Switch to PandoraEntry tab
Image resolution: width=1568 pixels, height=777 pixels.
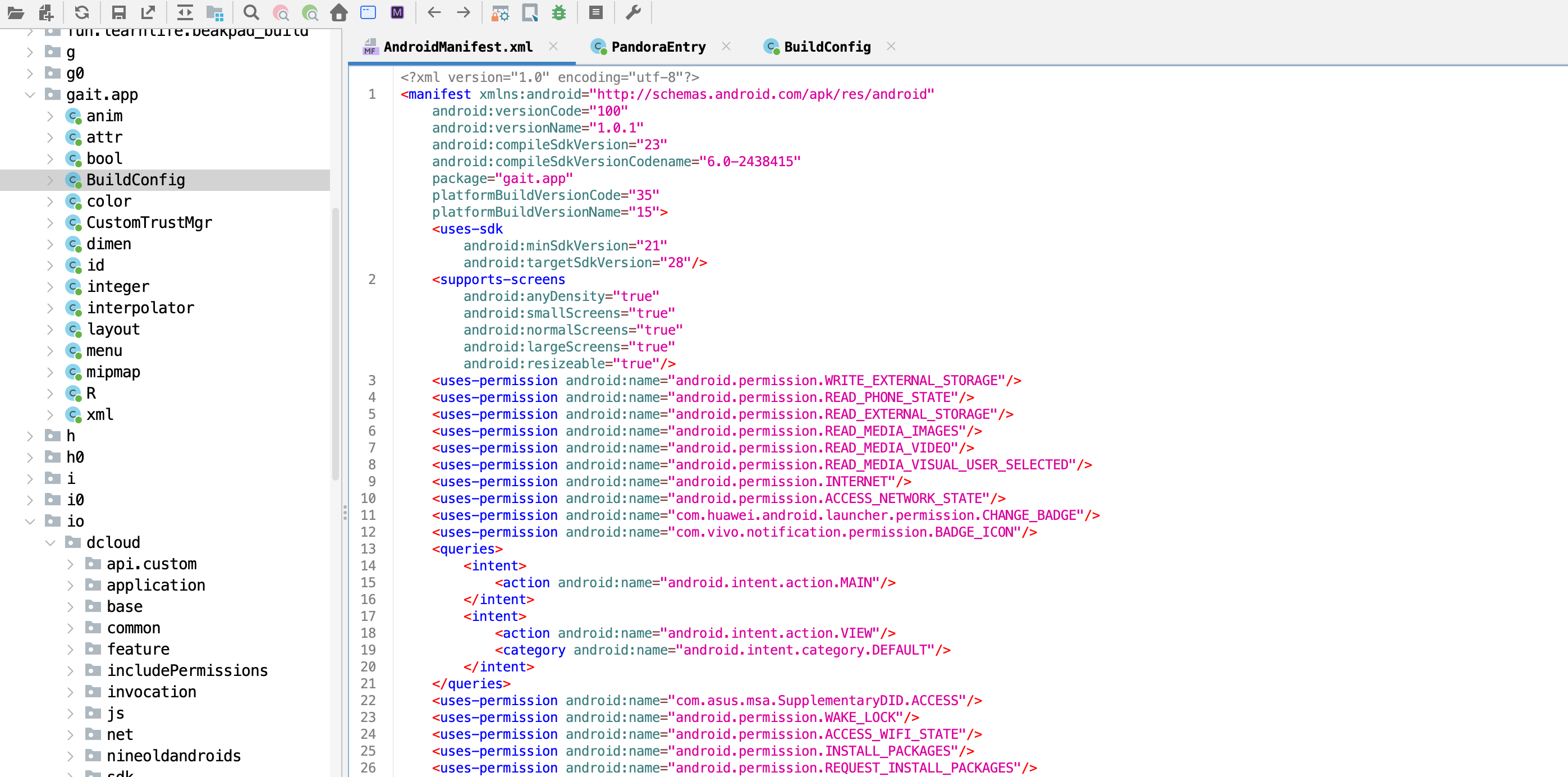(658, 47)
